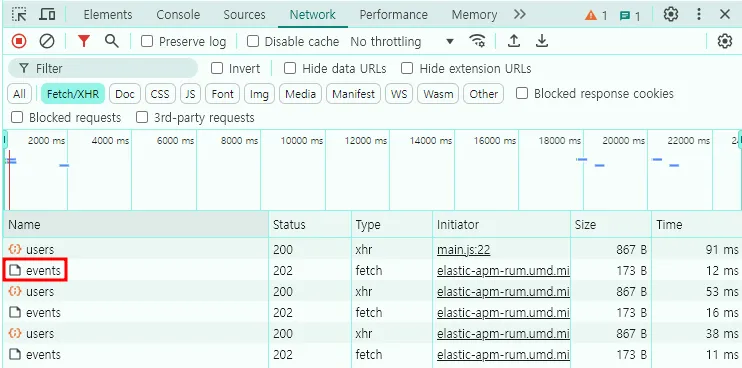The width and height of the screenshot is (742, 368).
Task: Switch to the Performance tab
Action: point(393,15)
